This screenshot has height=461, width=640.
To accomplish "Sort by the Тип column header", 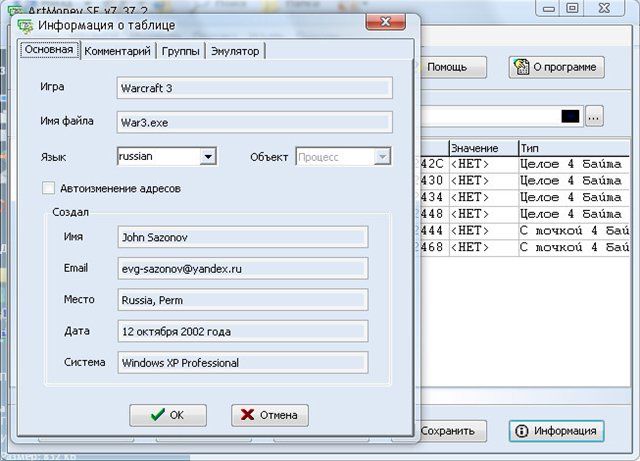I will (574, 148).
